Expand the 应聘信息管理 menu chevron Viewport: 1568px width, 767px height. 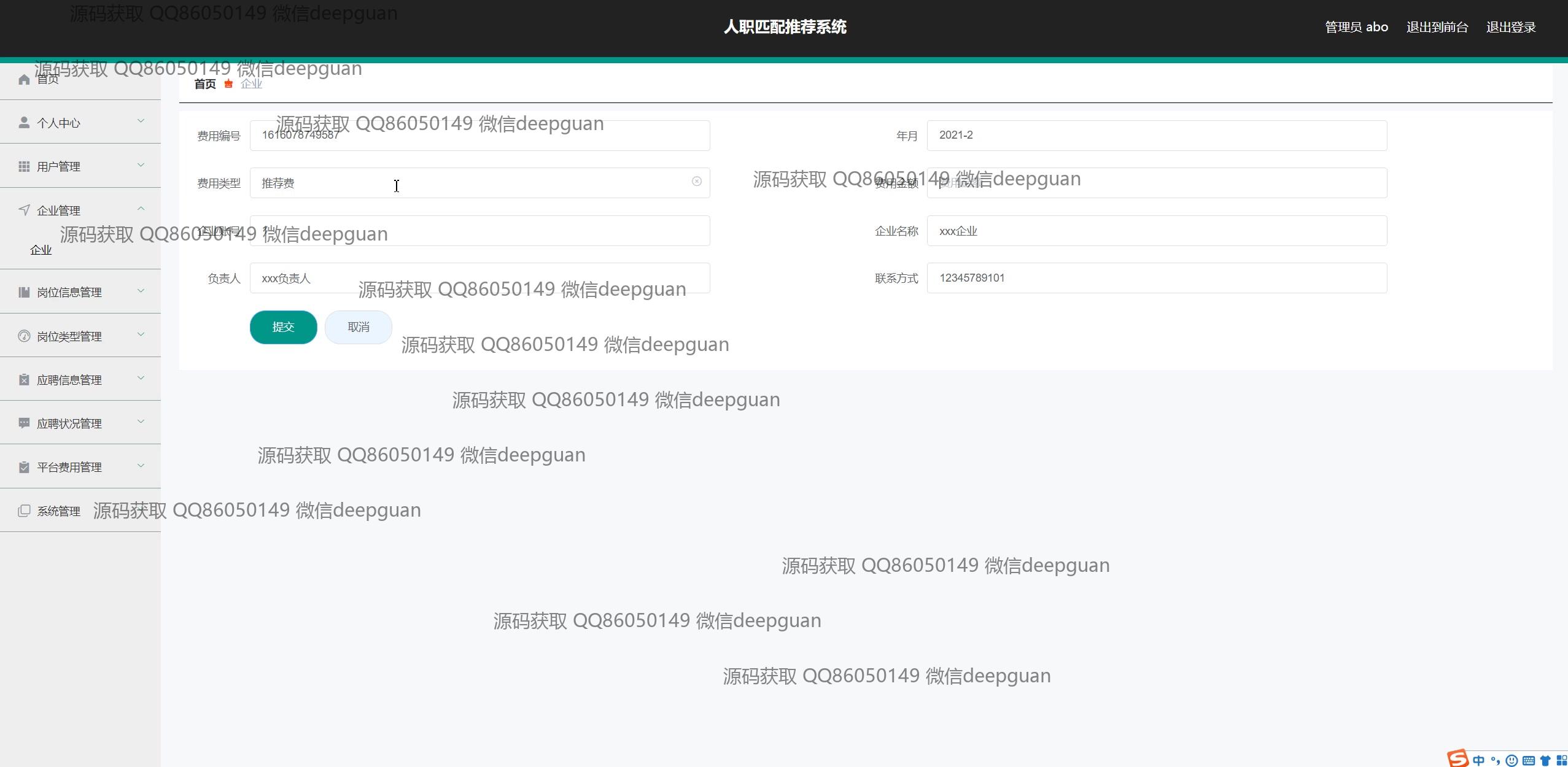pyautogui.click(x=141, y=378)
